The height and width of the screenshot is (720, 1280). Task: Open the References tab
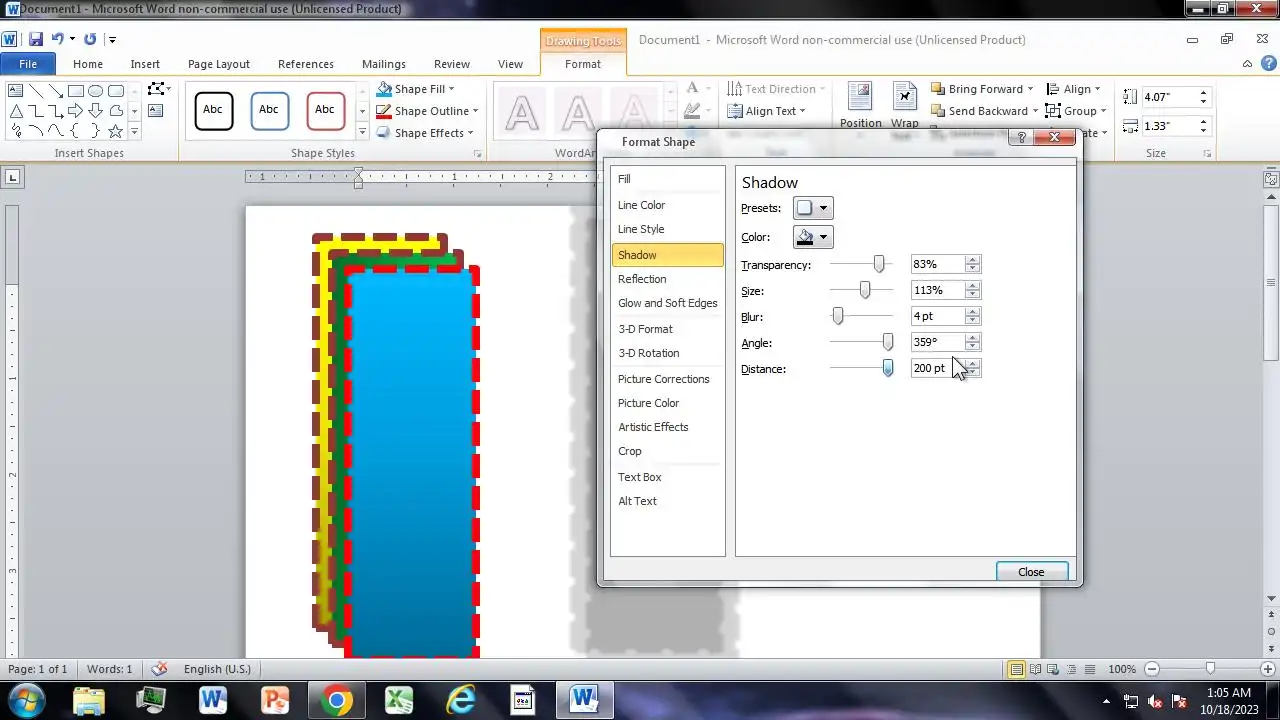[306, 64]
